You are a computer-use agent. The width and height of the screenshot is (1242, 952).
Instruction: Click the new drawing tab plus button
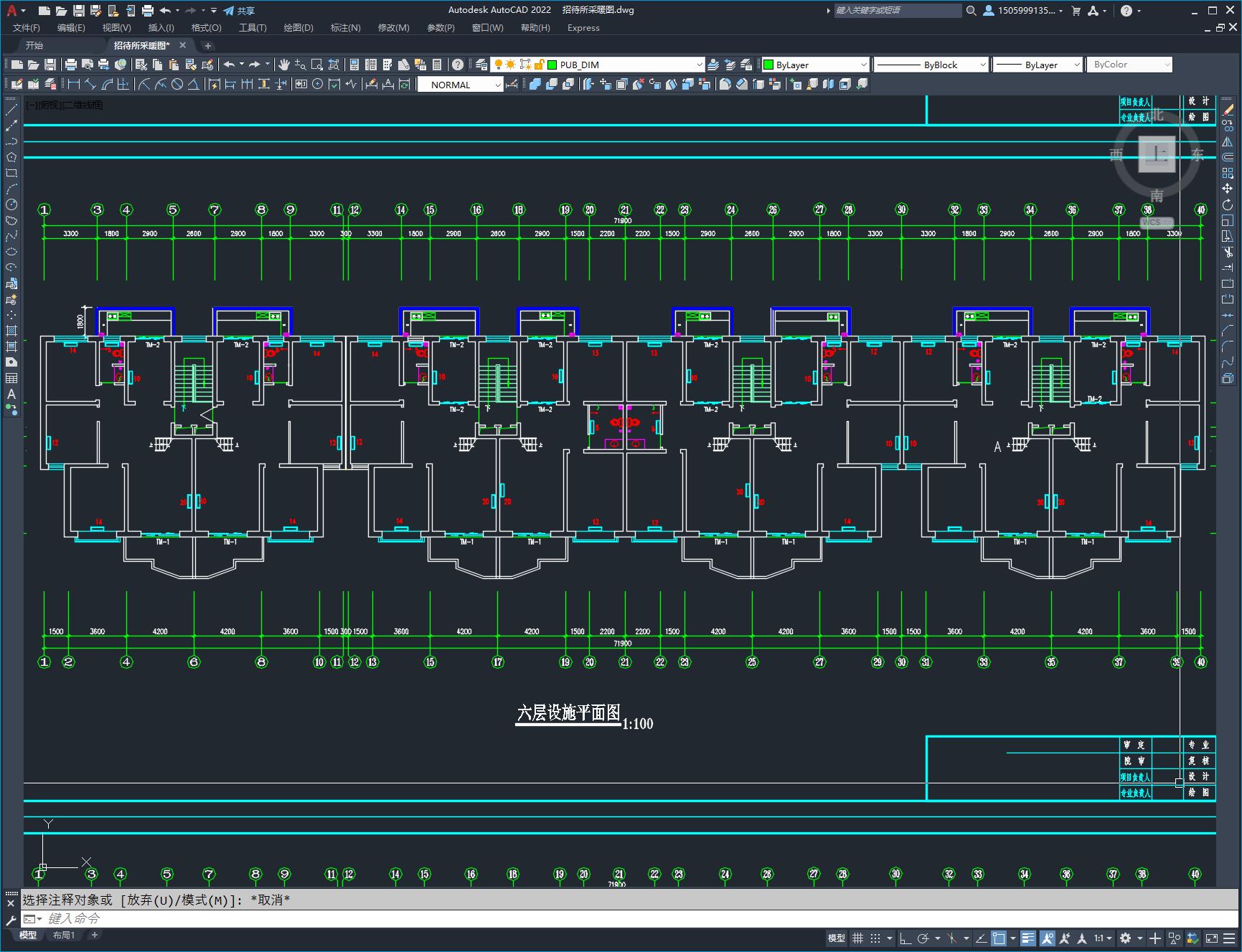point(208,45)
